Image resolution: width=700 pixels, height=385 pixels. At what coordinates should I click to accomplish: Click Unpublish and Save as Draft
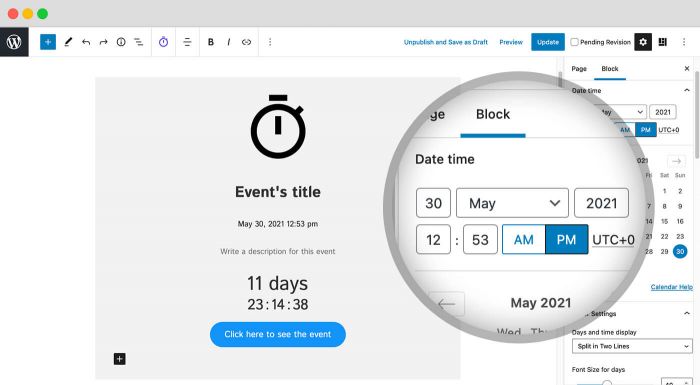click(x=446, y=42)
